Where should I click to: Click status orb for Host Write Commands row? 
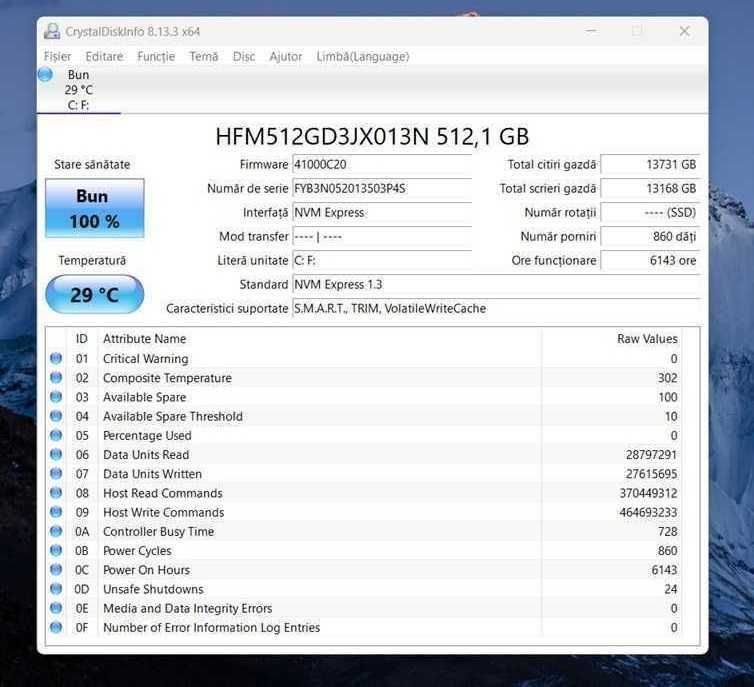(56, 512)
